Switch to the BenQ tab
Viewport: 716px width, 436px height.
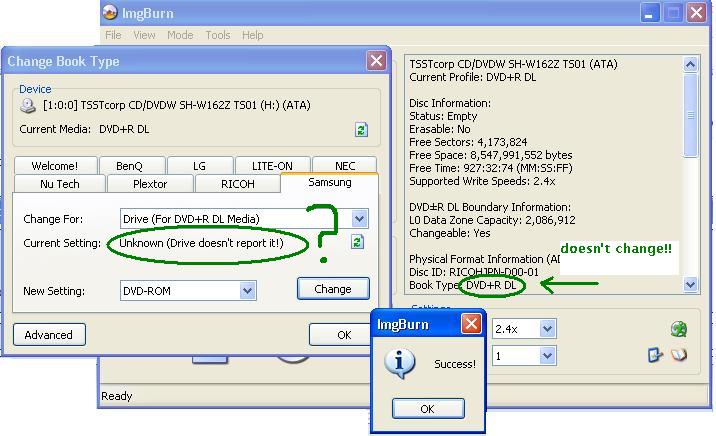point(130,166)
